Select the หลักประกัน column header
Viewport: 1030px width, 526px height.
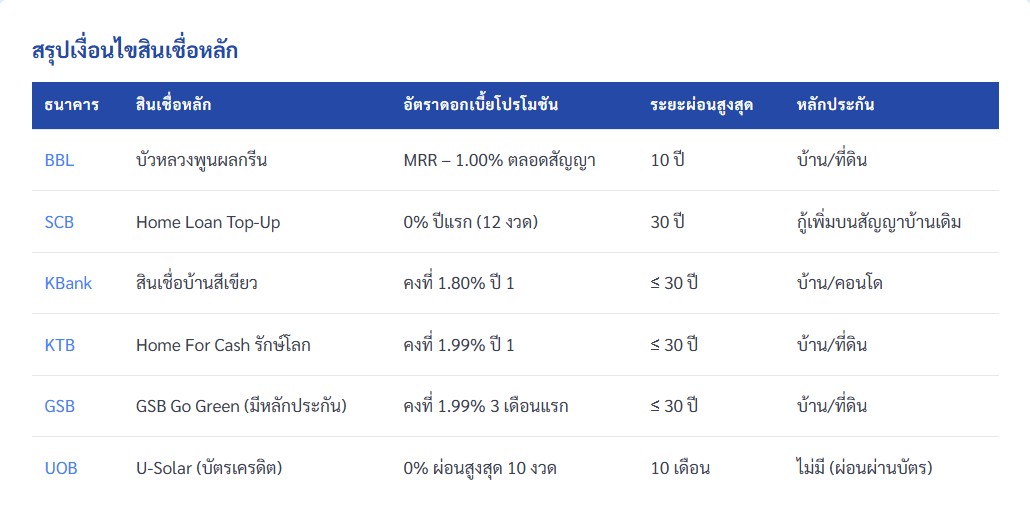(836, 105)
